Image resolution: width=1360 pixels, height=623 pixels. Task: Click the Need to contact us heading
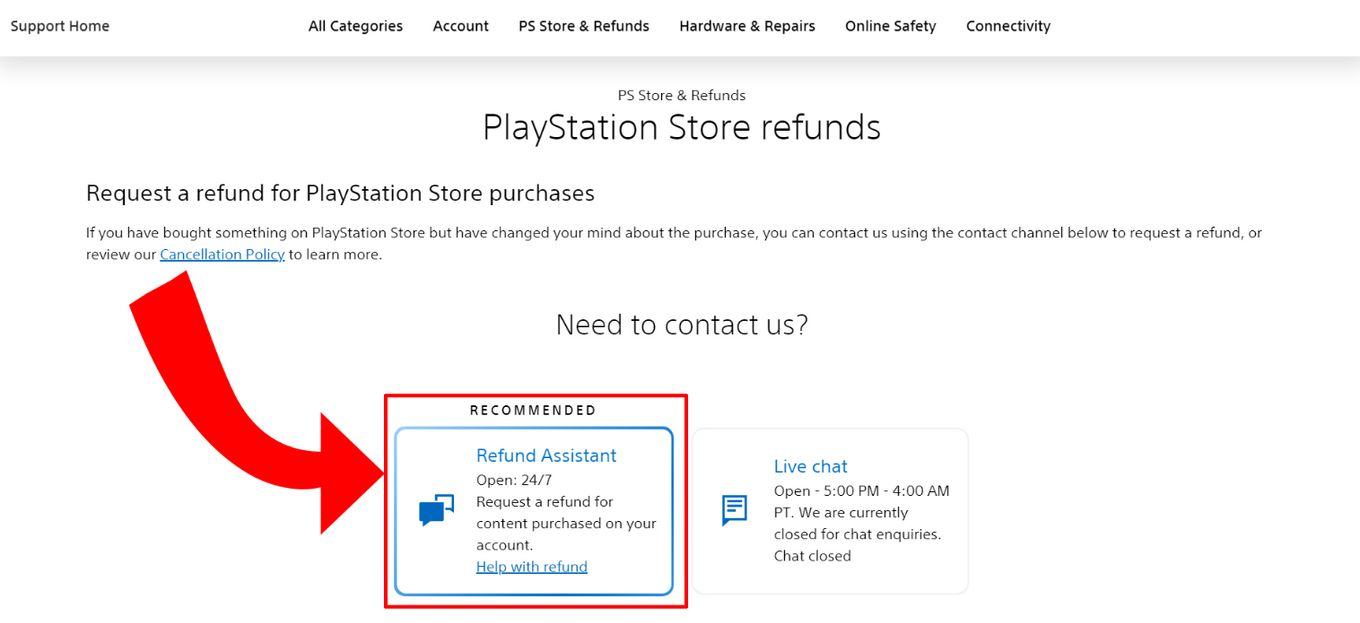(x=681, y=324)
